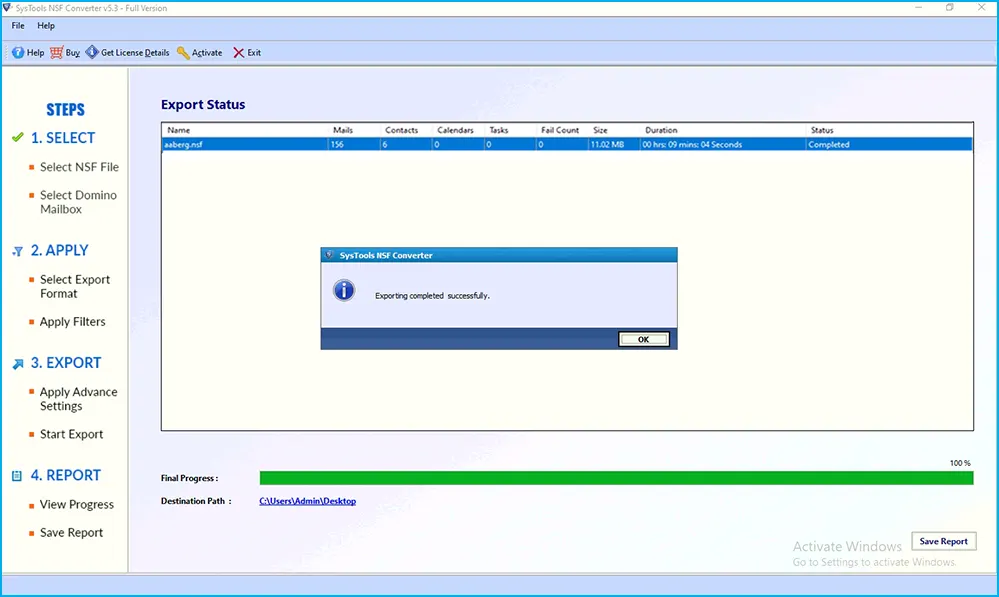Click the Activate key icon
Image resolution: width=999 pixels, height=597 pixels.
point(184,53)
